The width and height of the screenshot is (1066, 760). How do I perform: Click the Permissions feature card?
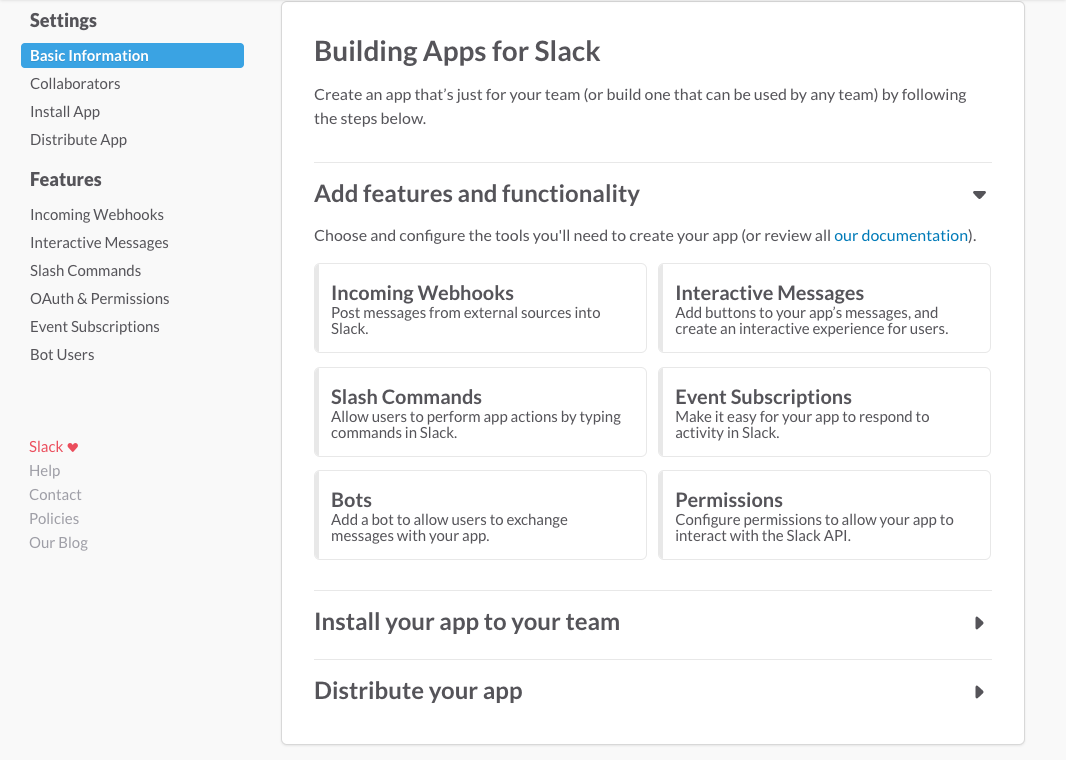pos(824,515)
